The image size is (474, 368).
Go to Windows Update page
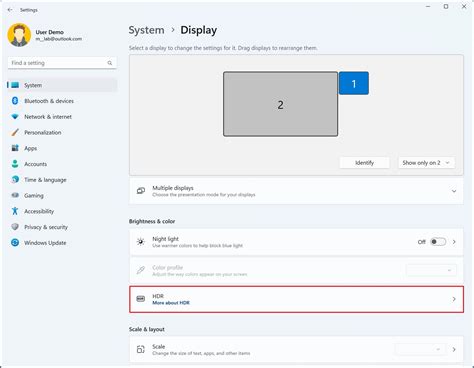[x=62, y=243]
